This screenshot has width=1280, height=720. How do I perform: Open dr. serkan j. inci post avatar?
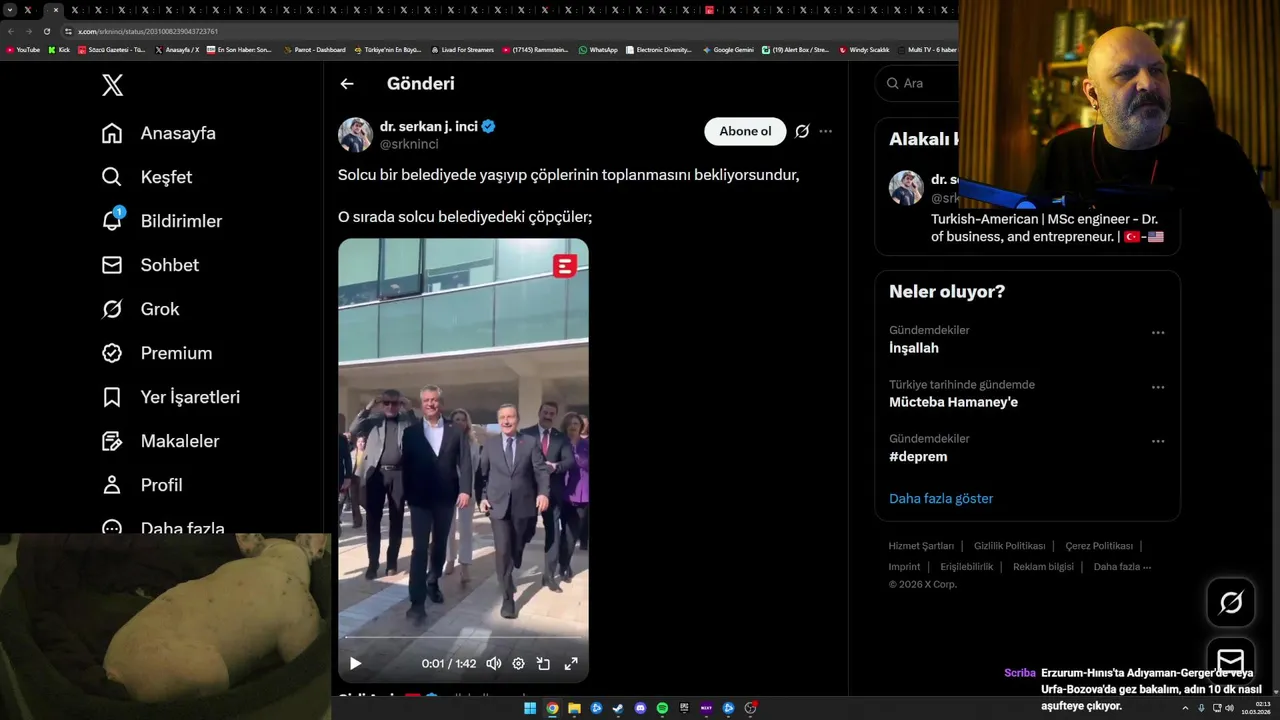pyautogui.click(x=355, y=134)
